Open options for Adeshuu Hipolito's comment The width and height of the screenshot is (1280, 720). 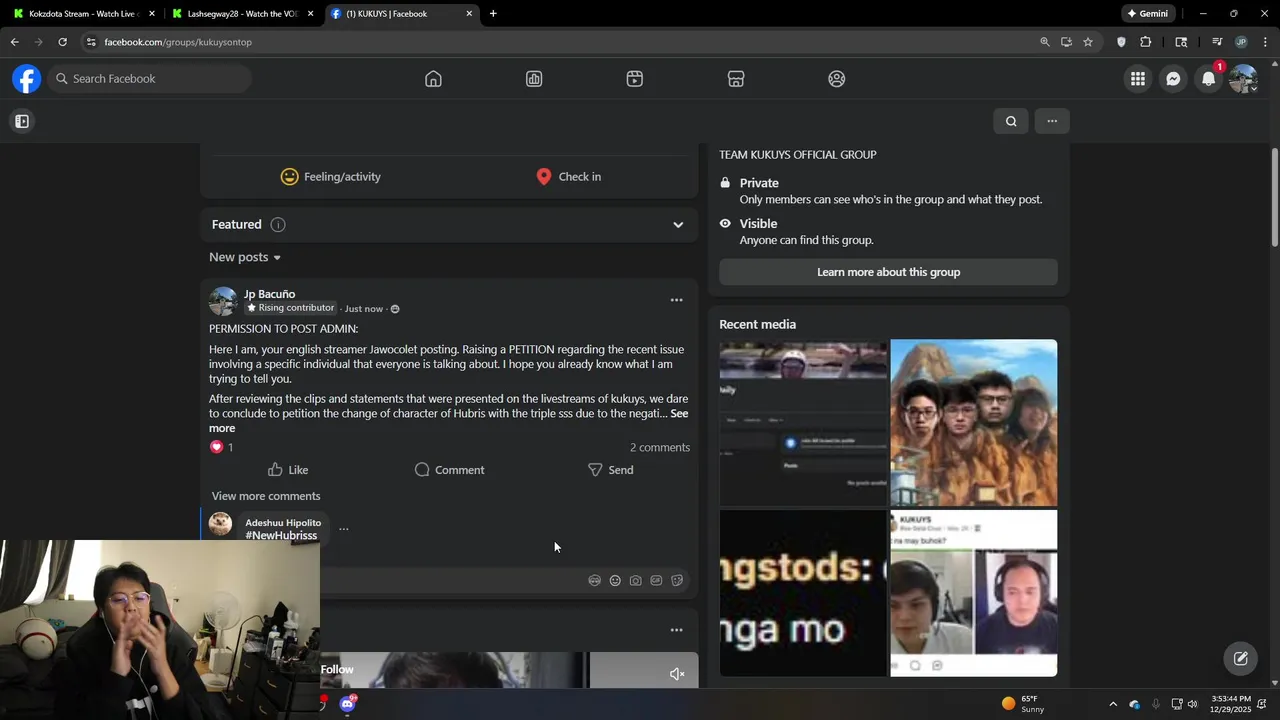point(343,529)
